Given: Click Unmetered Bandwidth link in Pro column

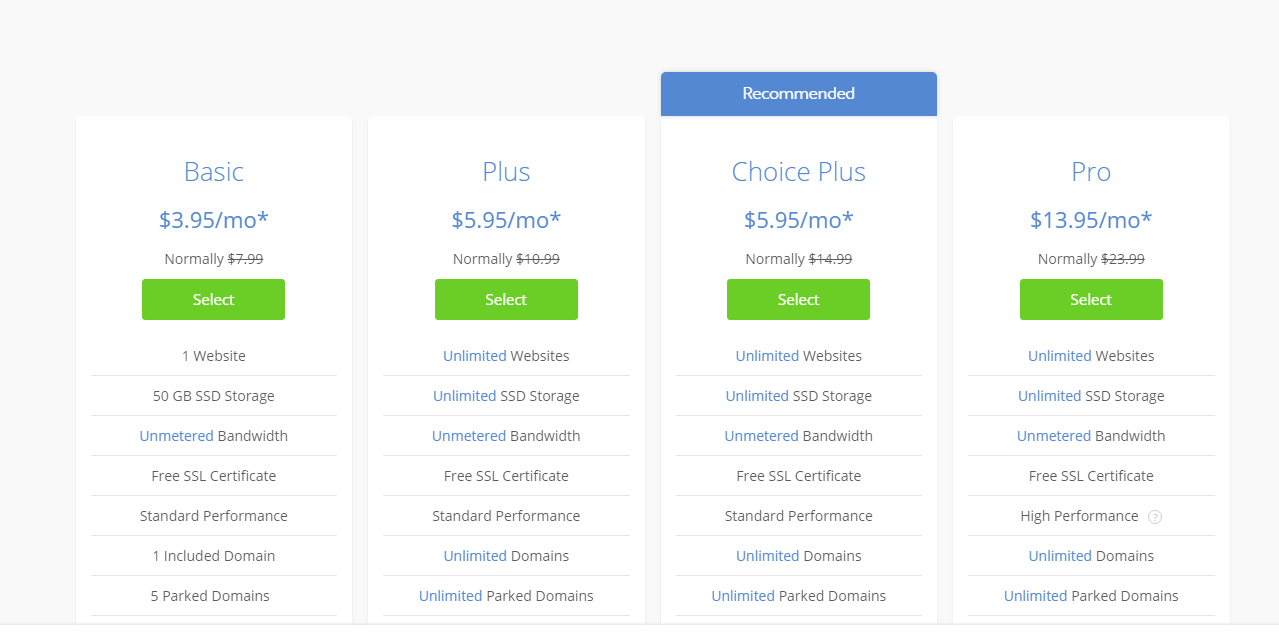Looking at the screenshot, I should [1054, 436].
